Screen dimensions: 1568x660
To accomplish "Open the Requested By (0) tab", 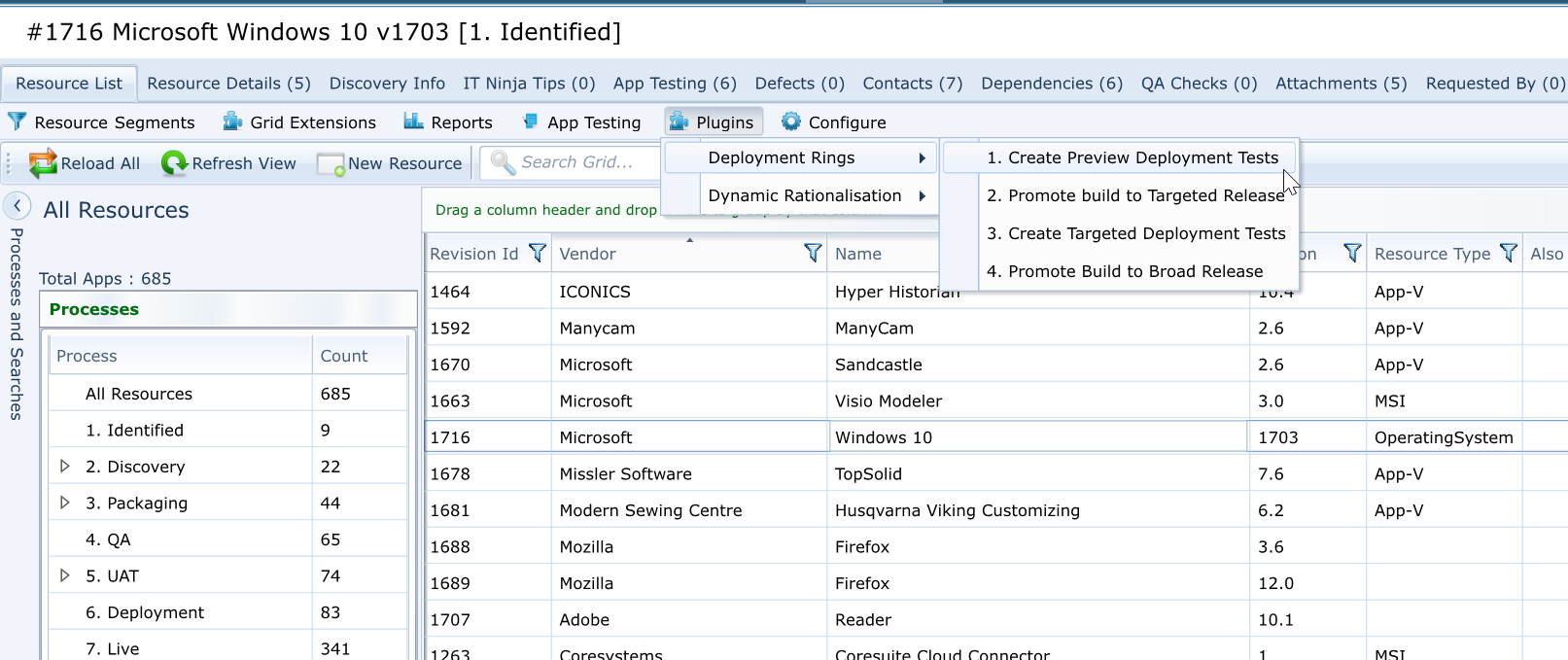I will 1494,84.
